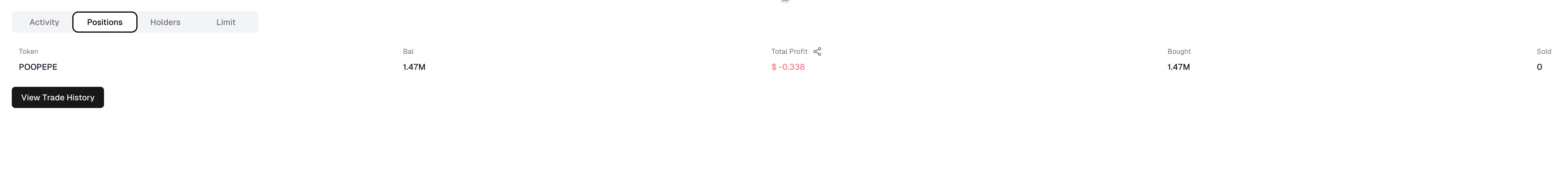Click the Sold value of 0
The image size is (1568, 196).
pos(1540,67)
